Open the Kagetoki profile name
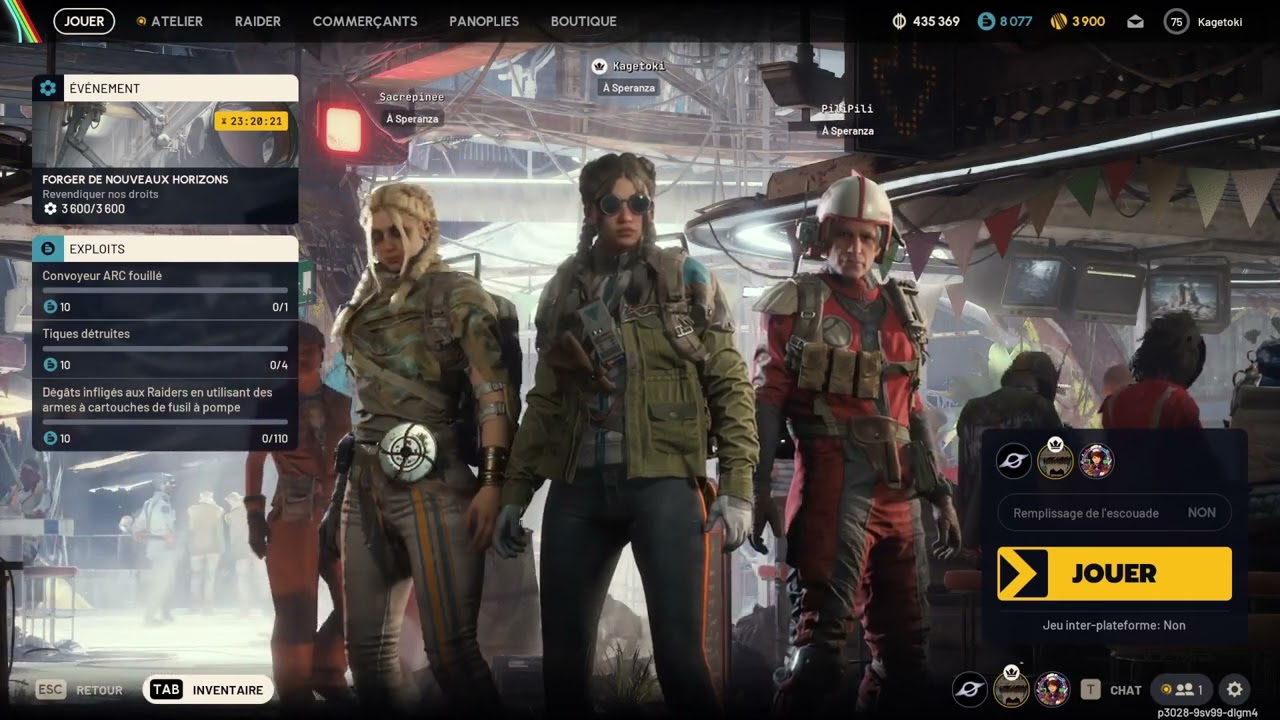Image resolution: width=1280 pixels, height=720 pixels. 1220,21
